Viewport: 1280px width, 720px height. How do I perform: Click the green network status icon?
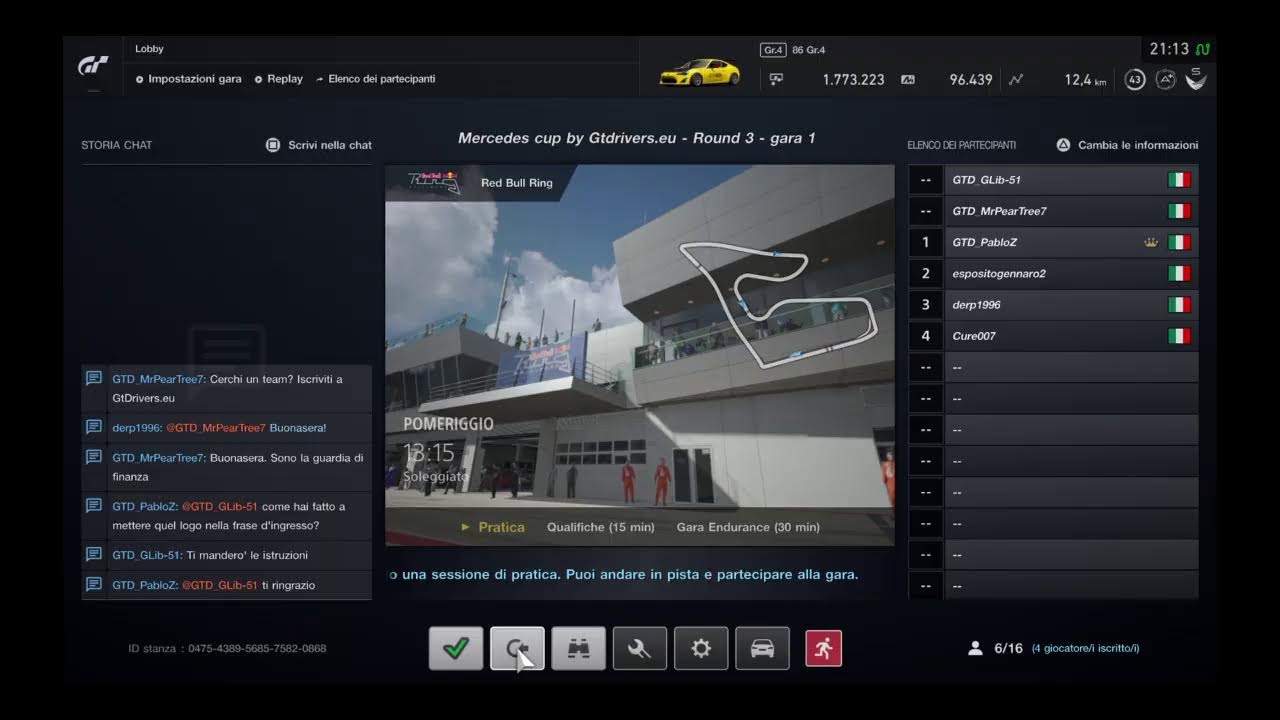[x=1203, y=49]
